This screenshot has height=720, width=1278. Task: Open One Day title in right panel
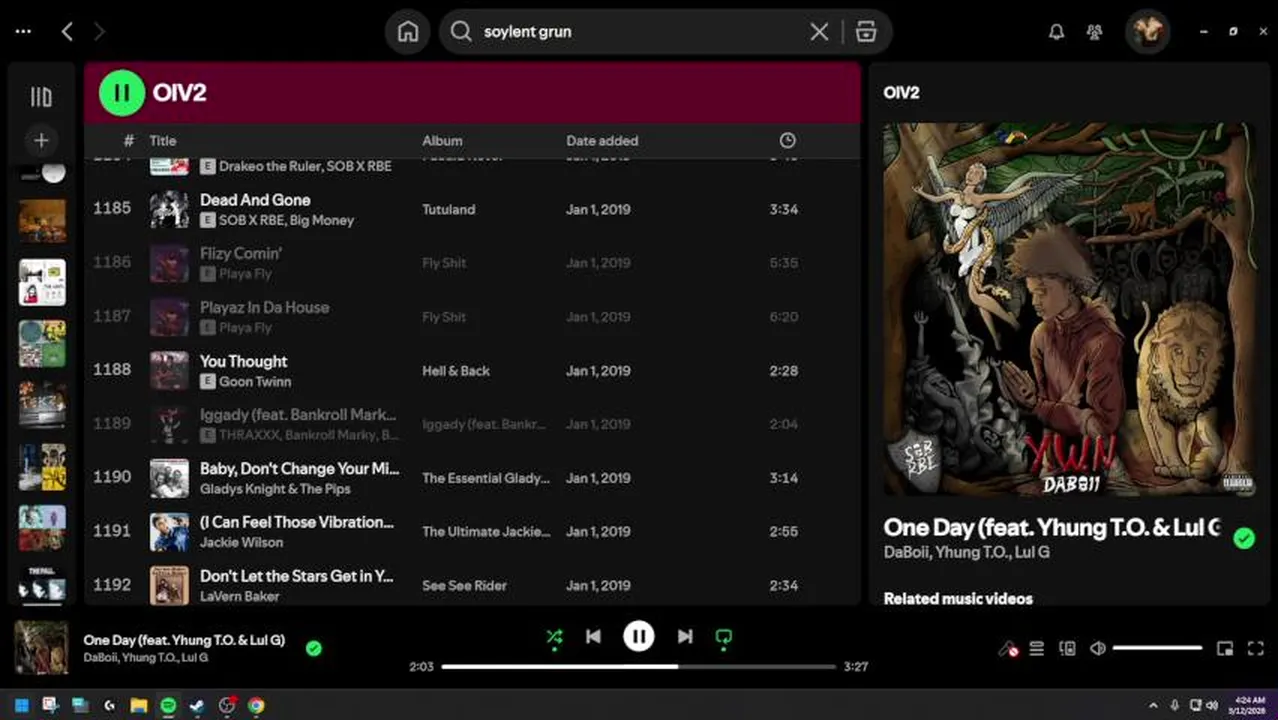click(x=1052, y=528)
